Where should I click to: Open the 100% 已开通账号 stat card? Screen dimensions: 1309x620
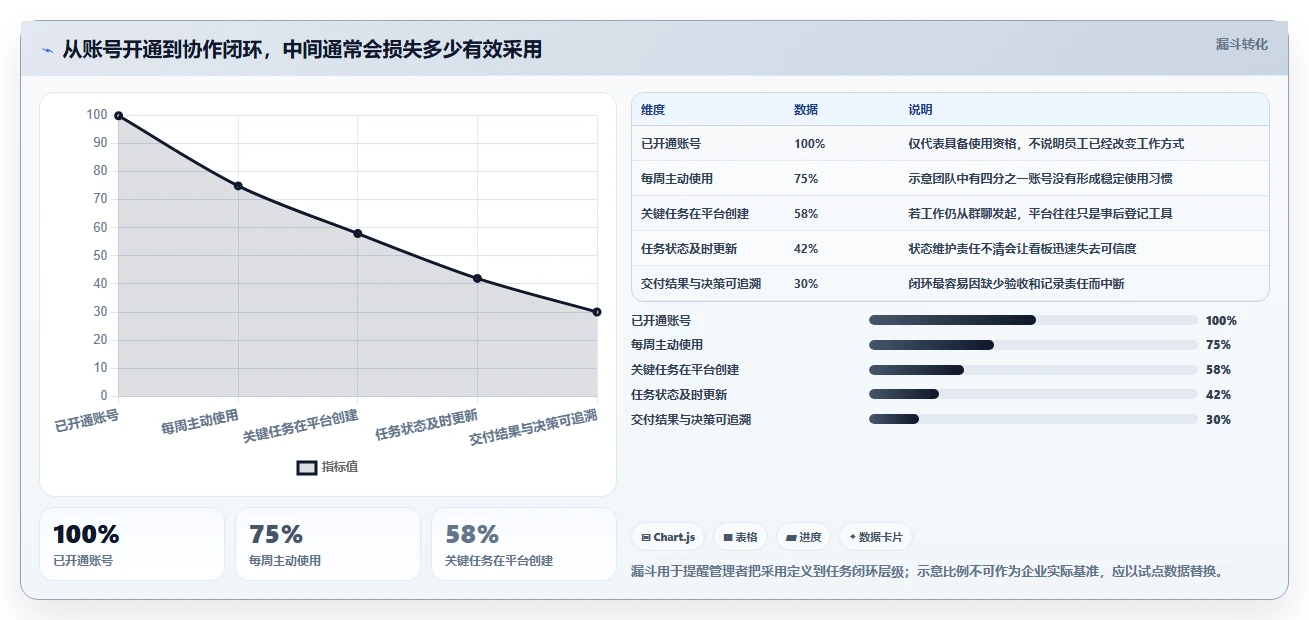(x=132, y=544)
